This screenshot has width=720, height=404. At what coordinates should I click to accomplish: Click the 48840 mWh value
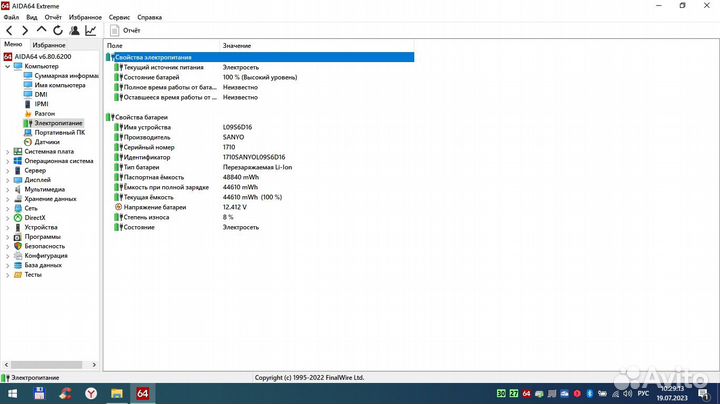241,177
